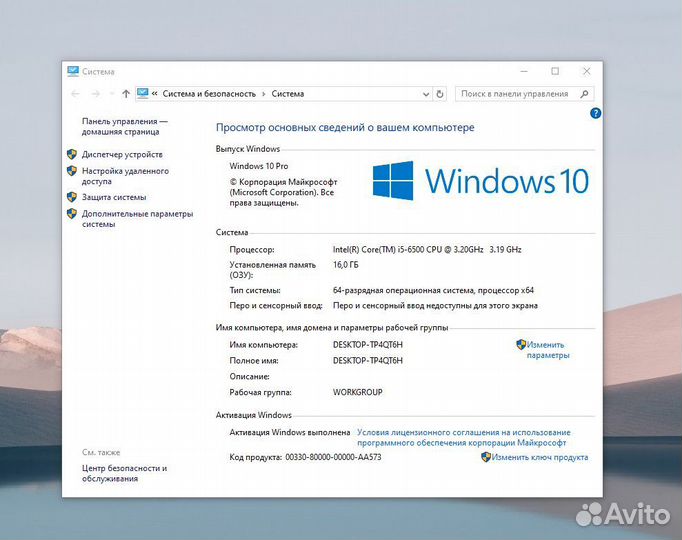Open help with the blue question mark

pyautogui.click(x=595, y=113)
